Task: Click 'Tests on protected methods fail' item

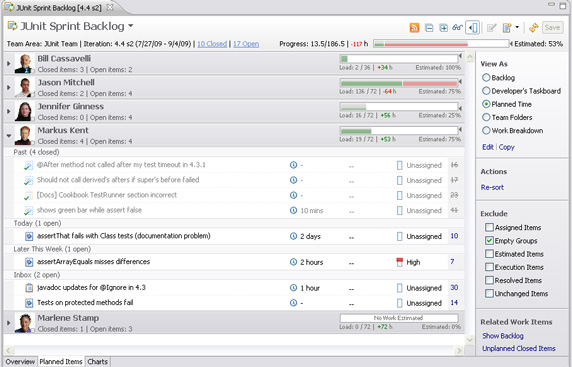Action: pos(85,302)
